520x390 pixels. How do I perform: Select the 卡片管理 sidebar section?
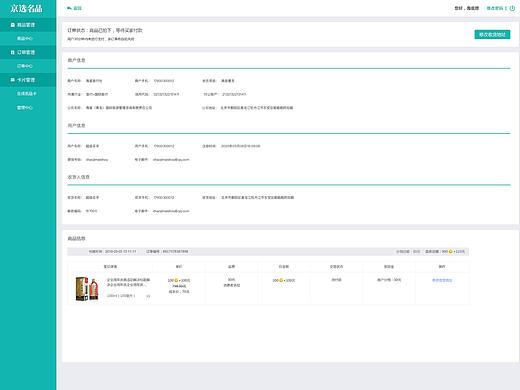click(x=28, y=80)
